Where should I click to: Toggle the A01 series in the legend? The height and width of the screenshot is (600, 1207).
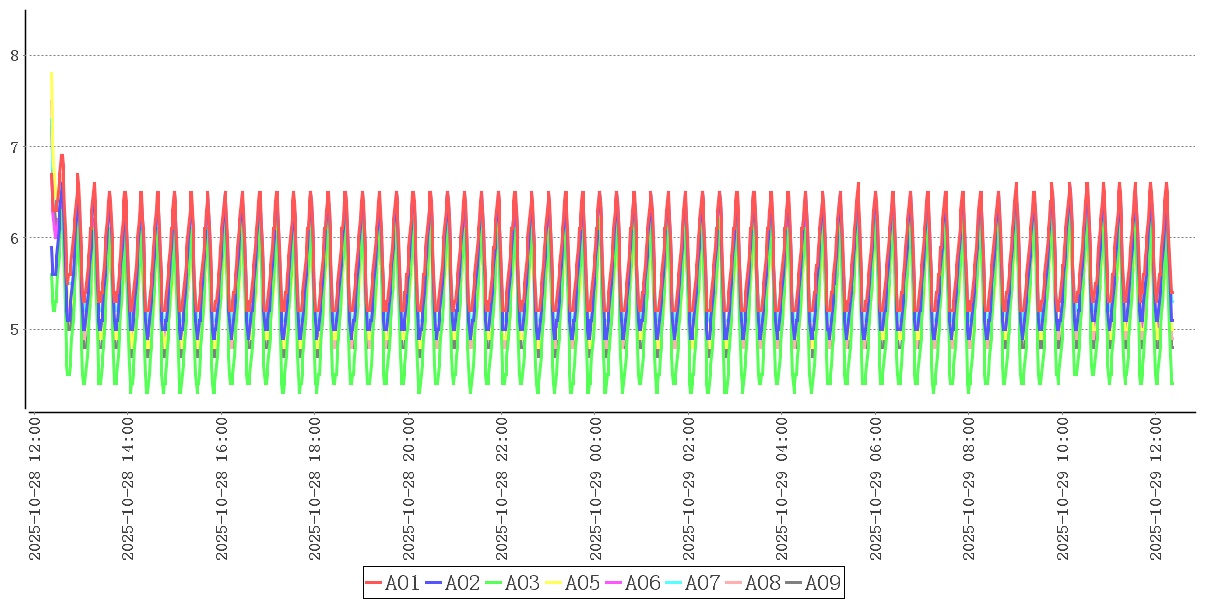pyautogui.click(x=392, y=583)
